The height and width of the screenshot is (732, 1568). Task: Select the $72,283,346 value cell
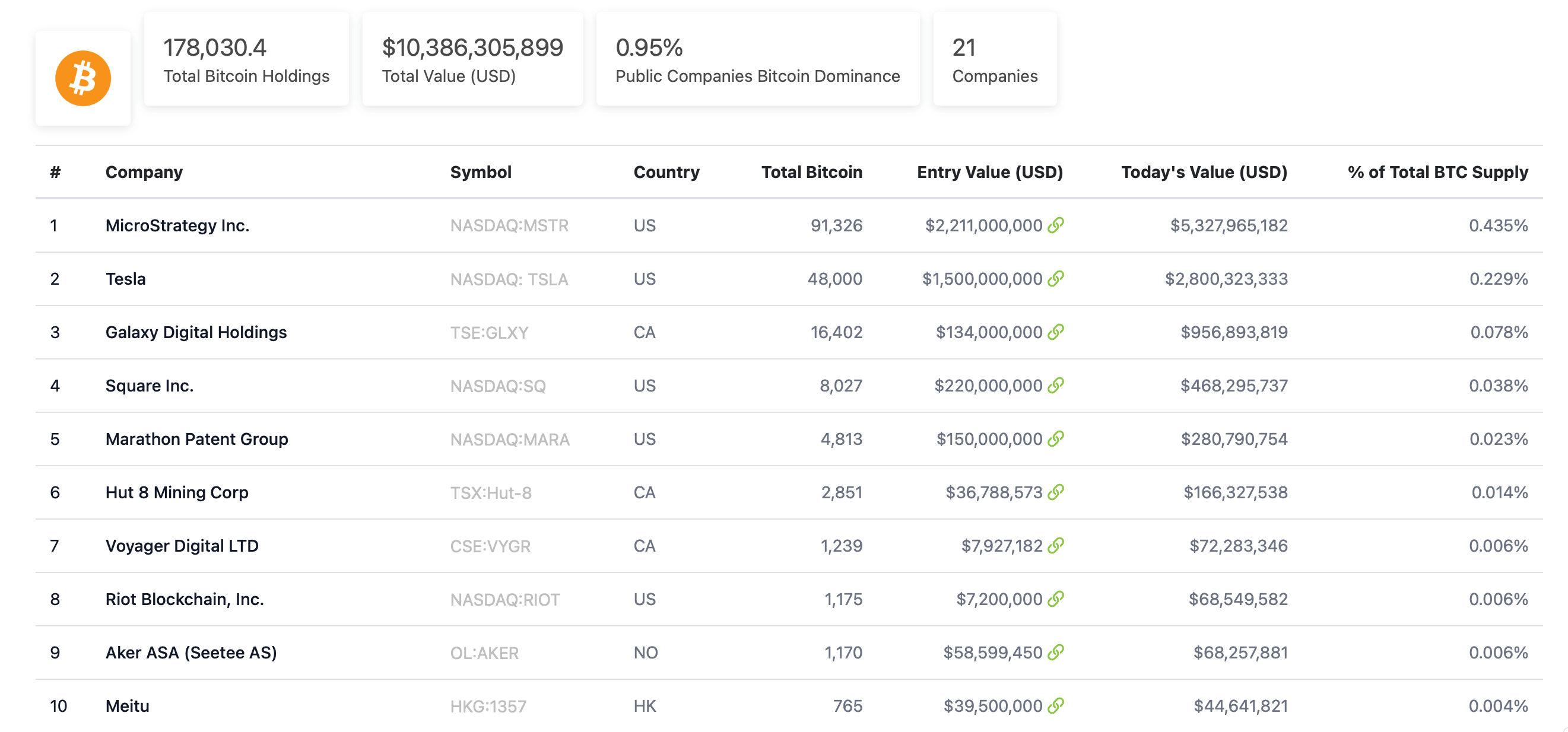[x=1238, y=546]
